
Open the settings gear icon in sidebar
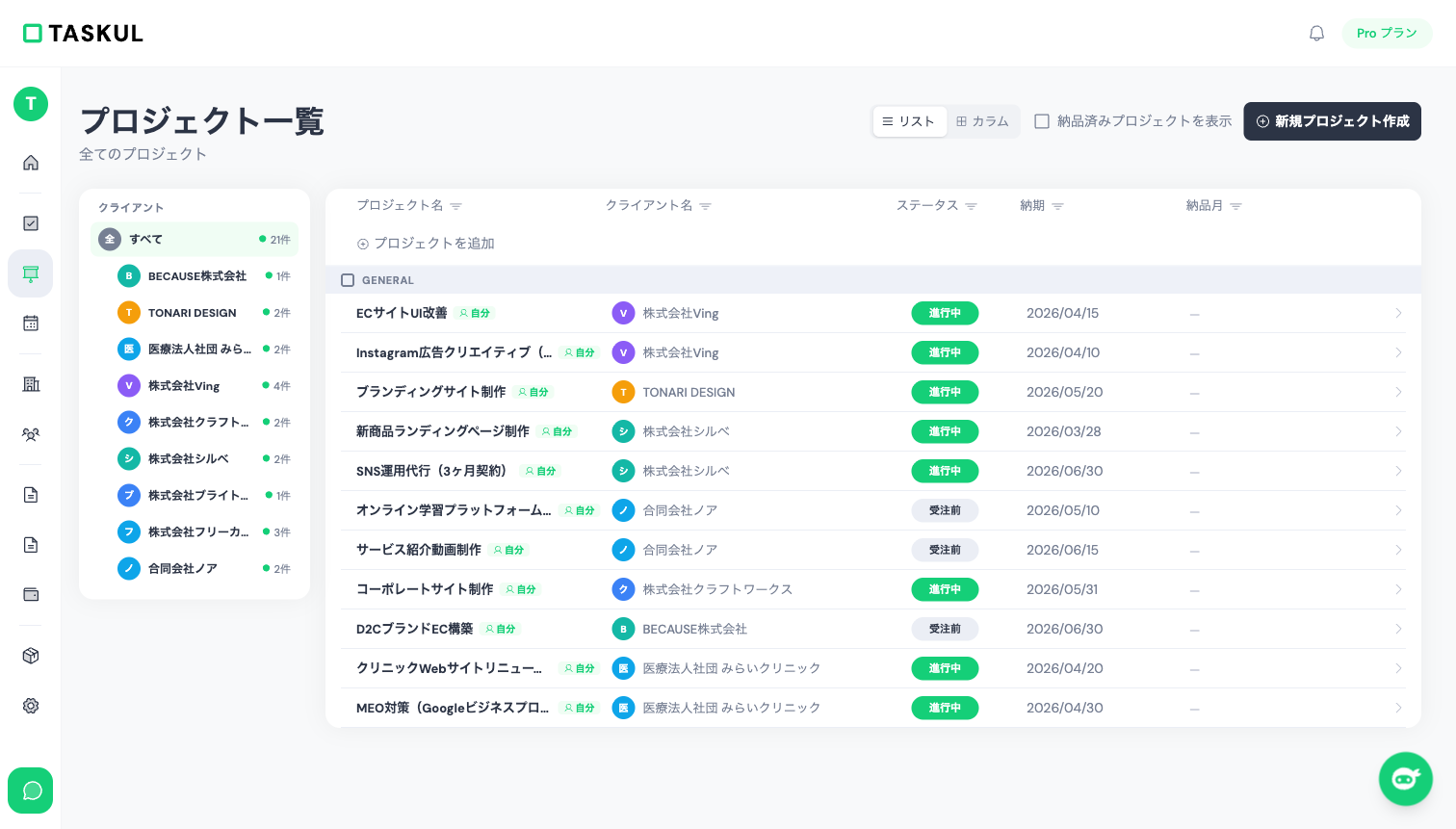click(30, 706)
